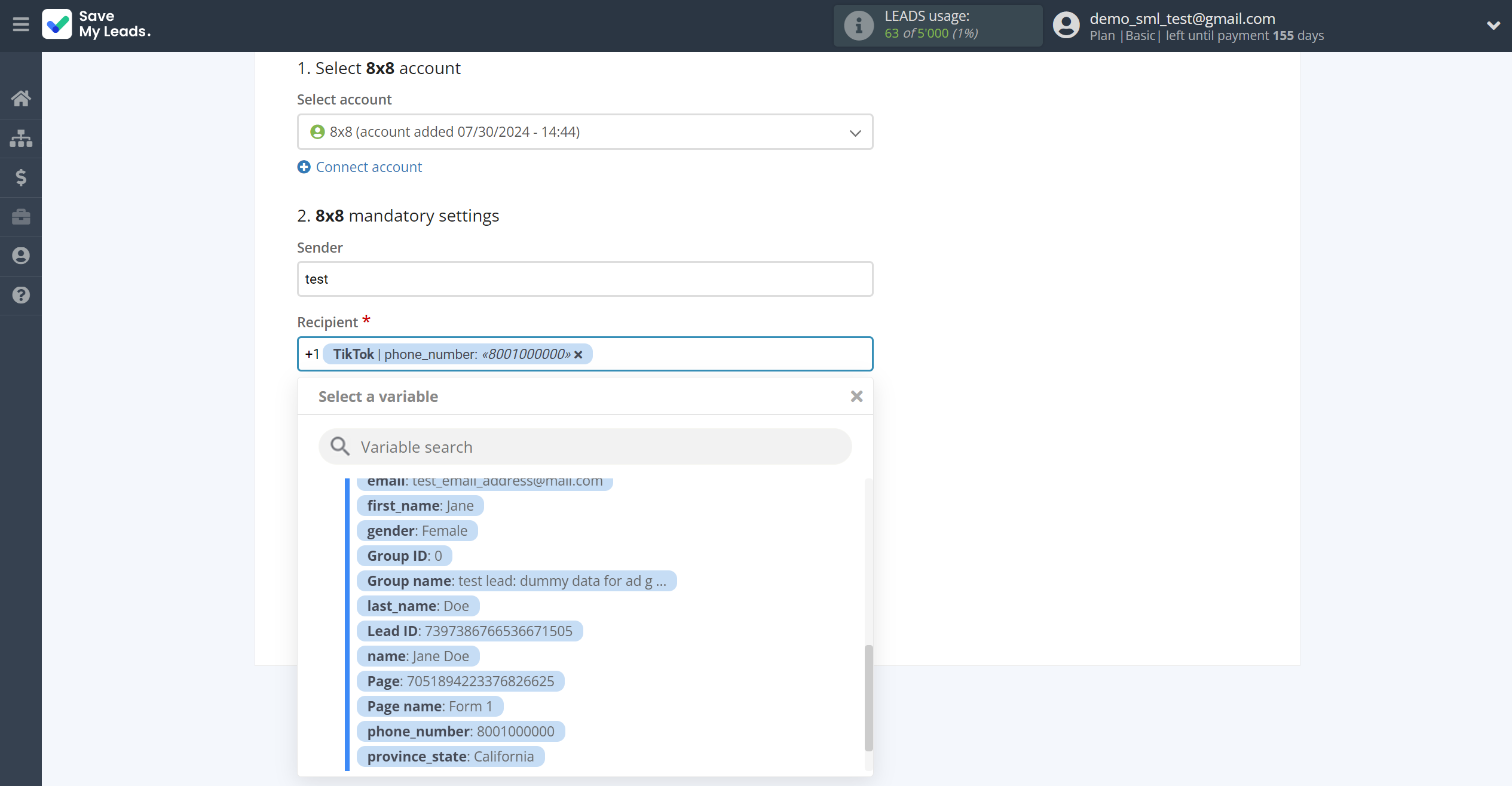Go to the Home dashboard icon
1512x786 pixels.
coord(21,99)
